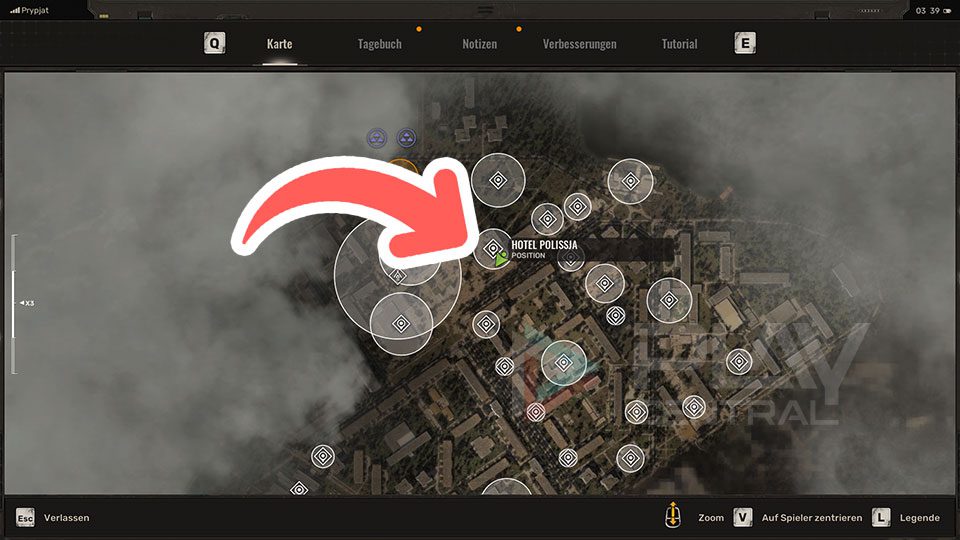
Task: Click the mouse scroll Zoom icon
Action: tap(673, 516)
